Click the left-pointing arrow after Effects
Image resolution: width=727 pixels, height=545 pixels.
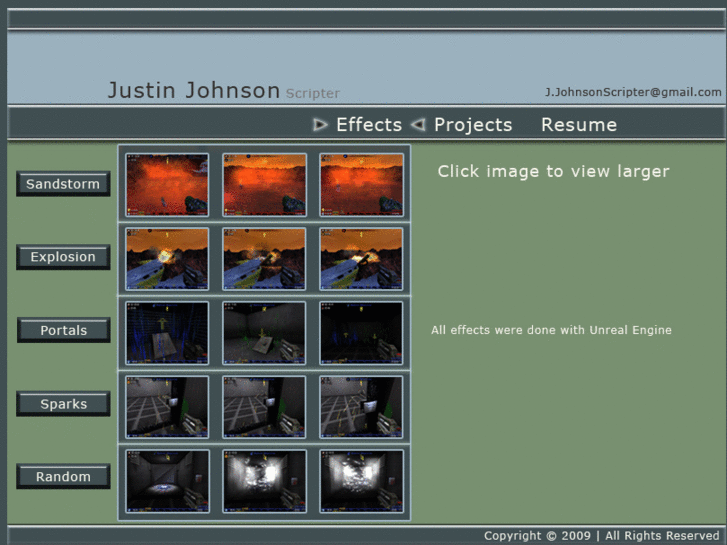point(418,124)
